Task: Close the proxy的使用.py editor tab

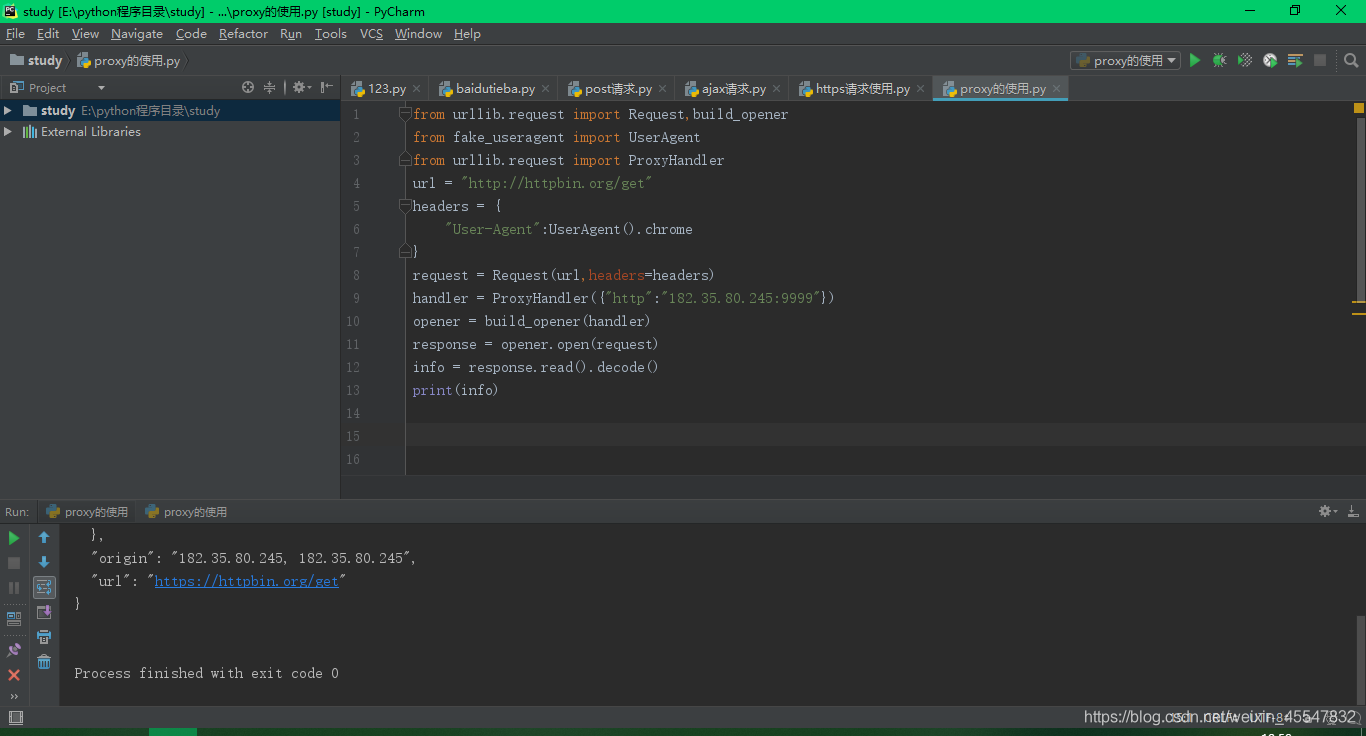Action: click(x=1057, y=89)
